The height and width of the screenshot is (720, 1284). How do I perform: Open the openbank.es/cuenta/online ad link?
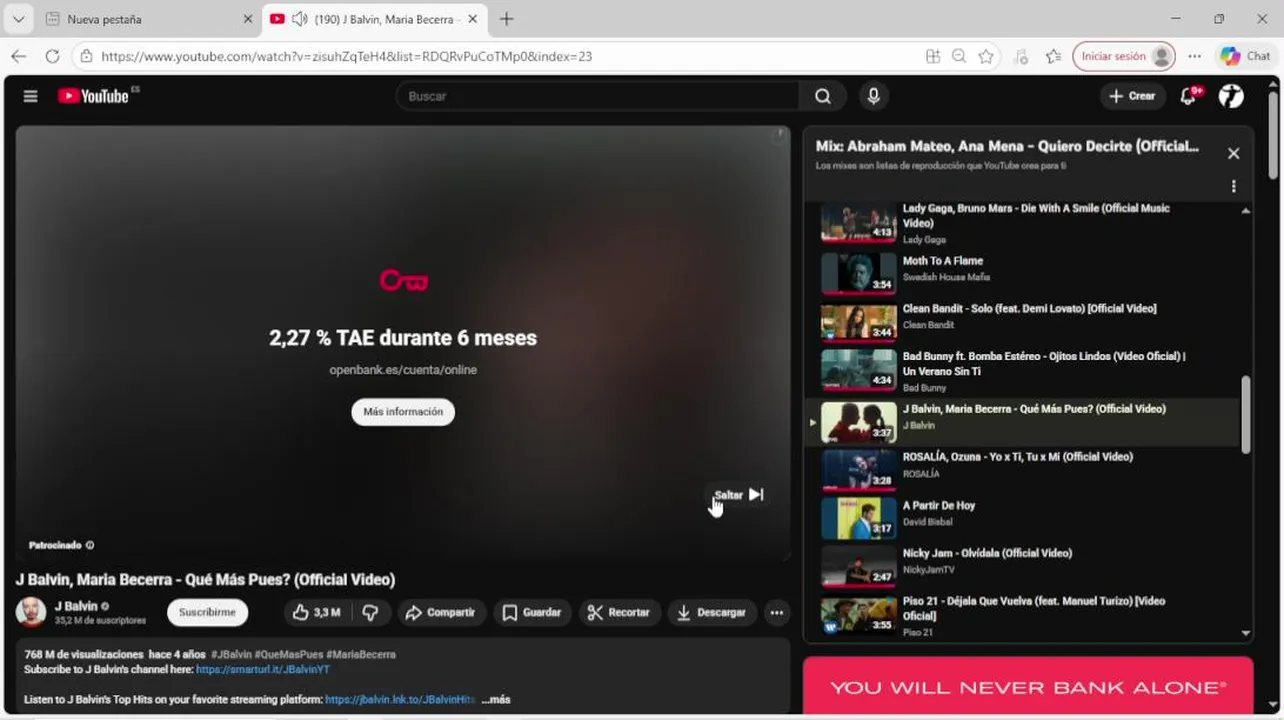(x=403, y=370)
